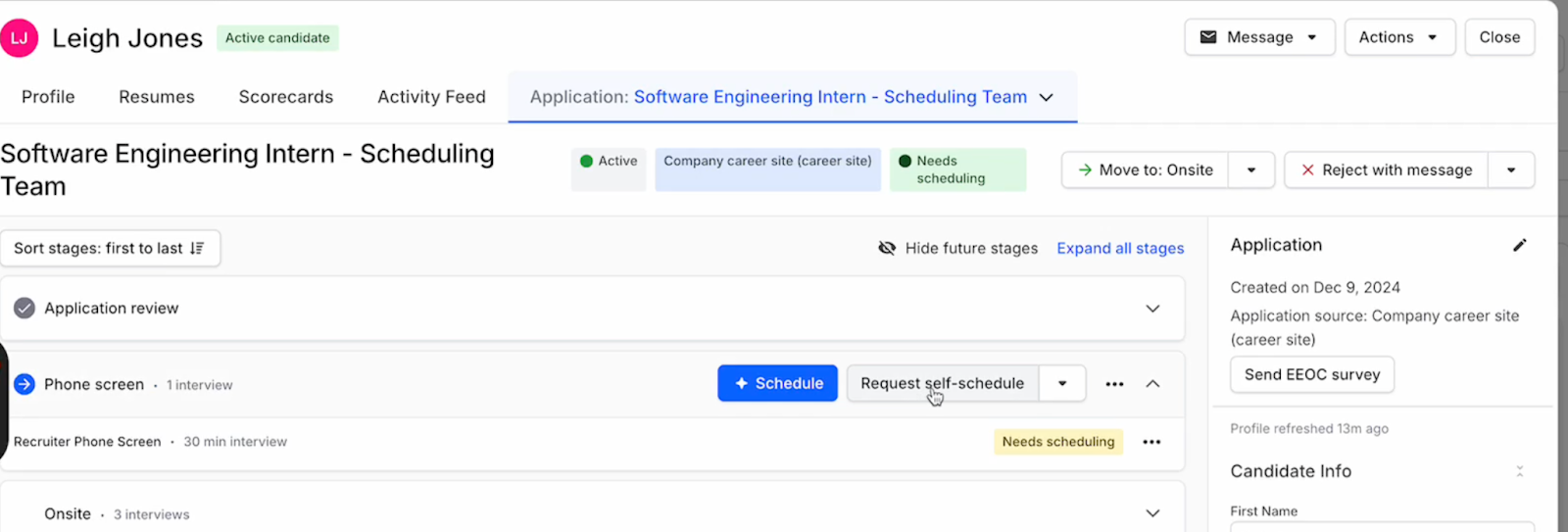Collapse the Phone screen stage
The width and height of the screenshot is (1568, 532).
pos(1152,384)
